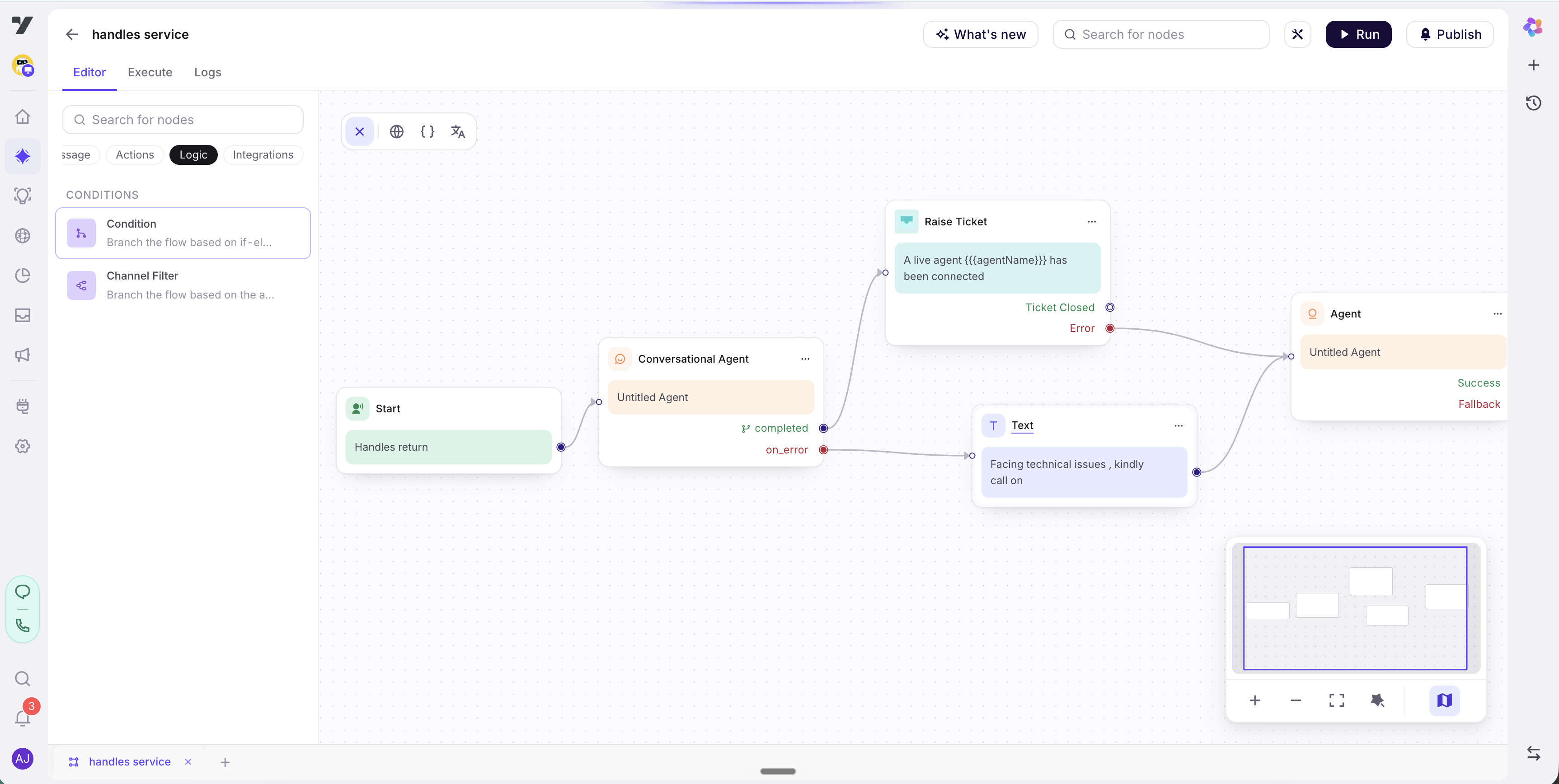Zoom in using canvas plus control
The image size is (1559, 784).
[1254, 700]
